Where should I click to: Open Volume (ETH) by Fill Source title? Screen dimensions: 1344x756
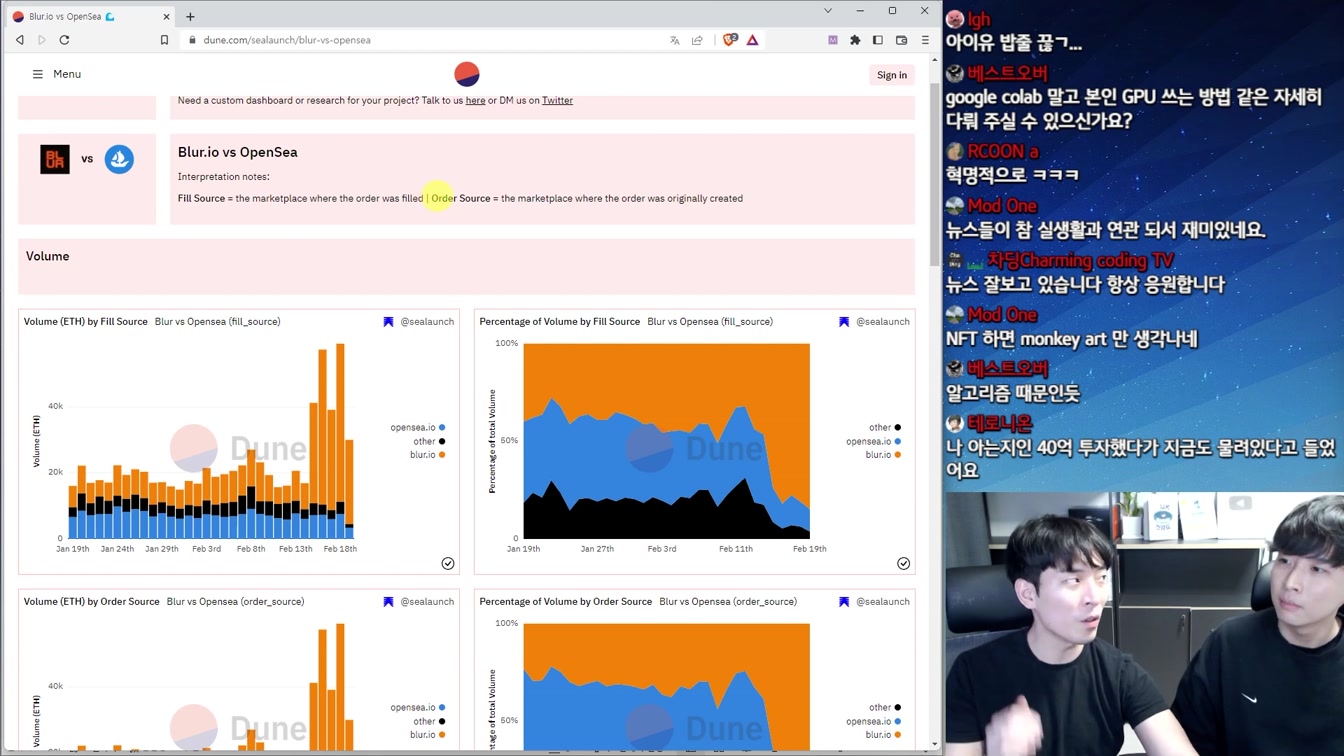[x=86, y=322]
